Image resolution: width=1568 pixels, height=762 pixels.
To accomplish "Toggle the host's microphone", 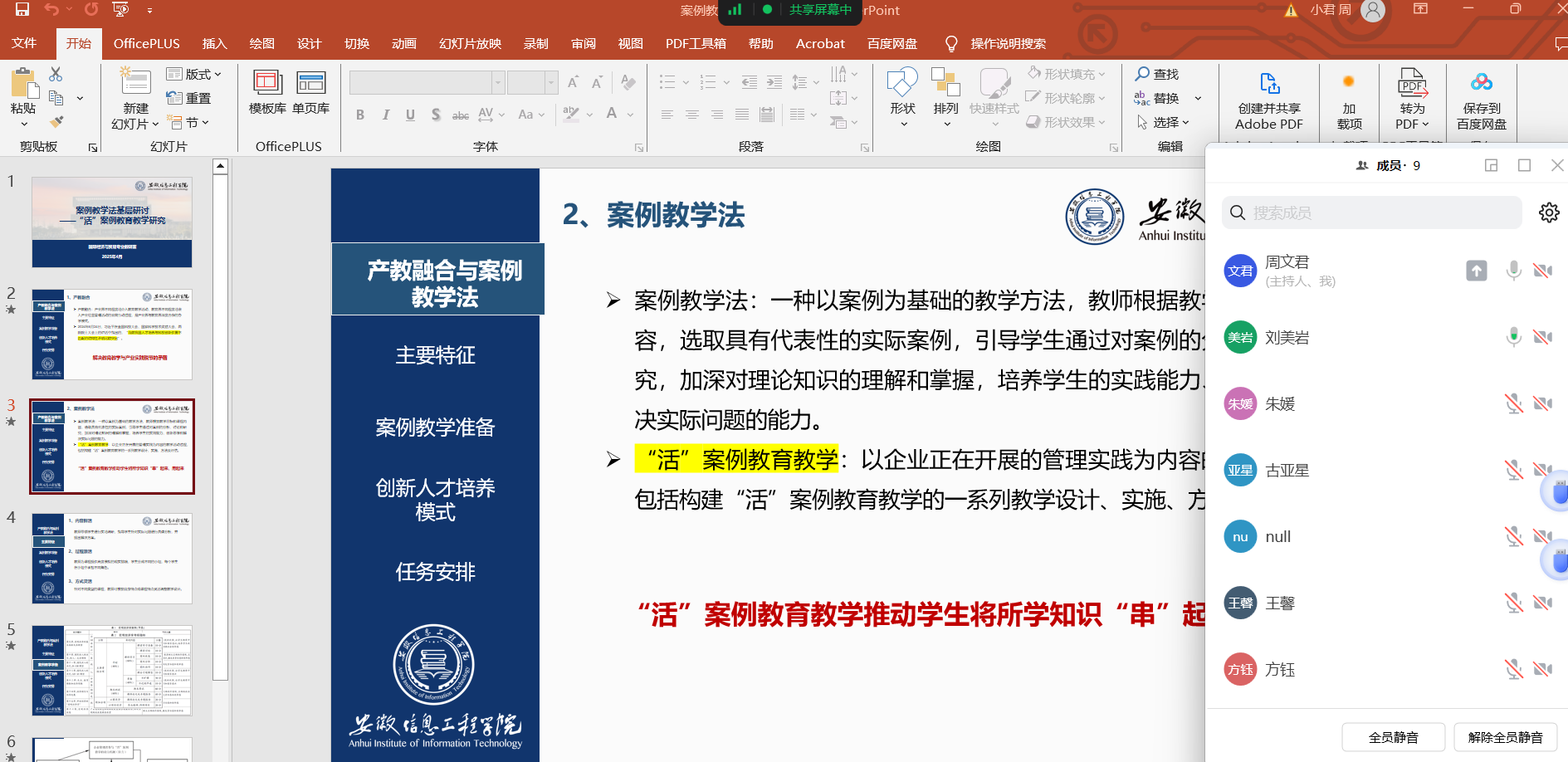I will point(1512,271).
